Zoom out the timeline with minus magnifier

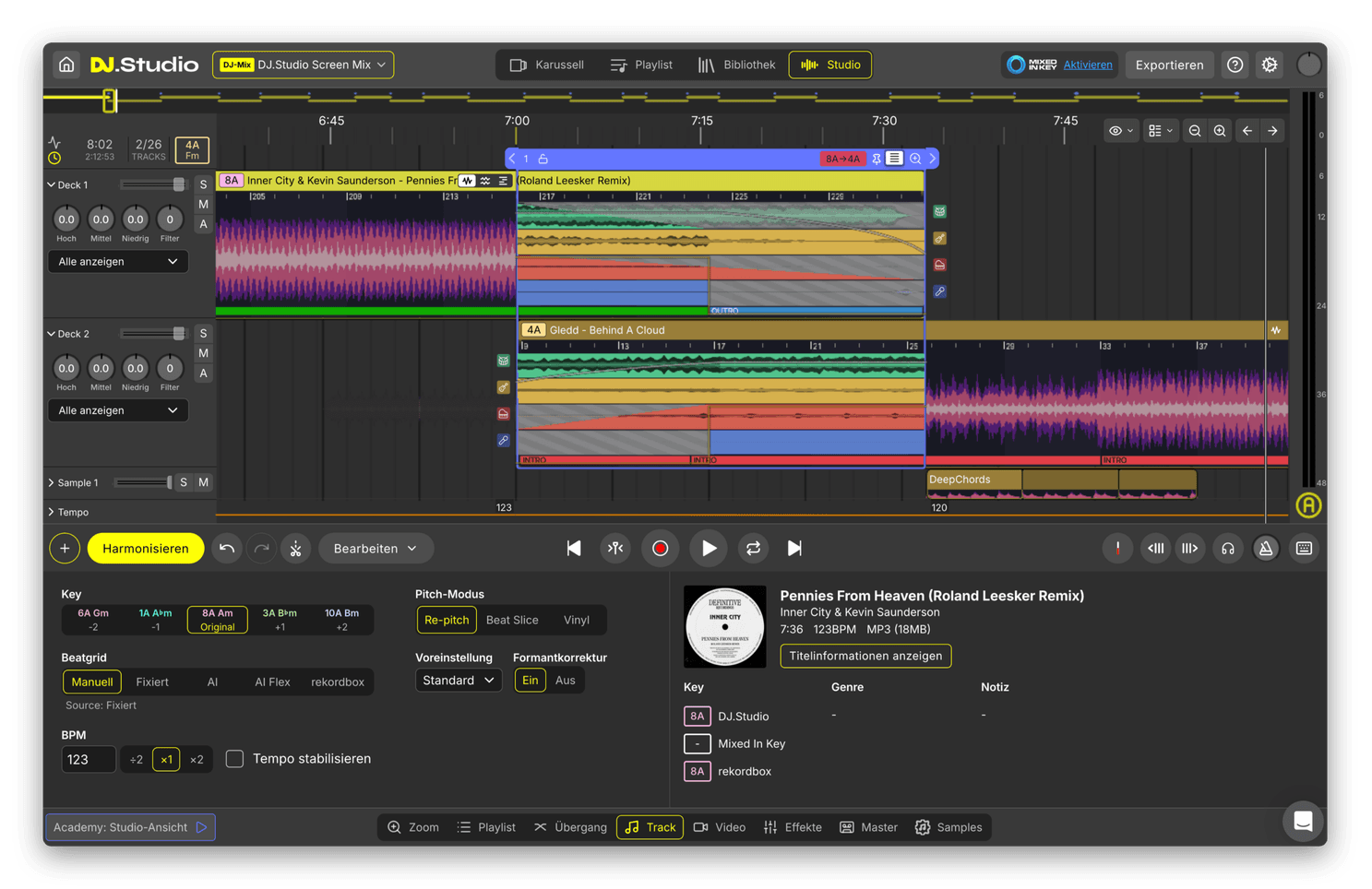(x=1195, y=131)
